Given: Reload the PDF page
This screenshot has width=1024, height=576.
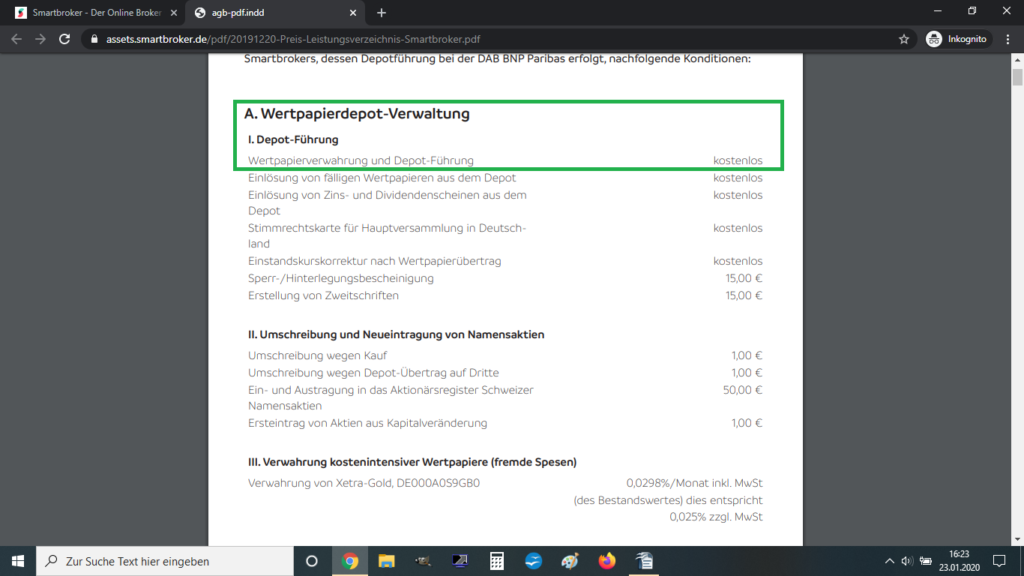Looking at the screenshot, I should (x=64, y=39).
